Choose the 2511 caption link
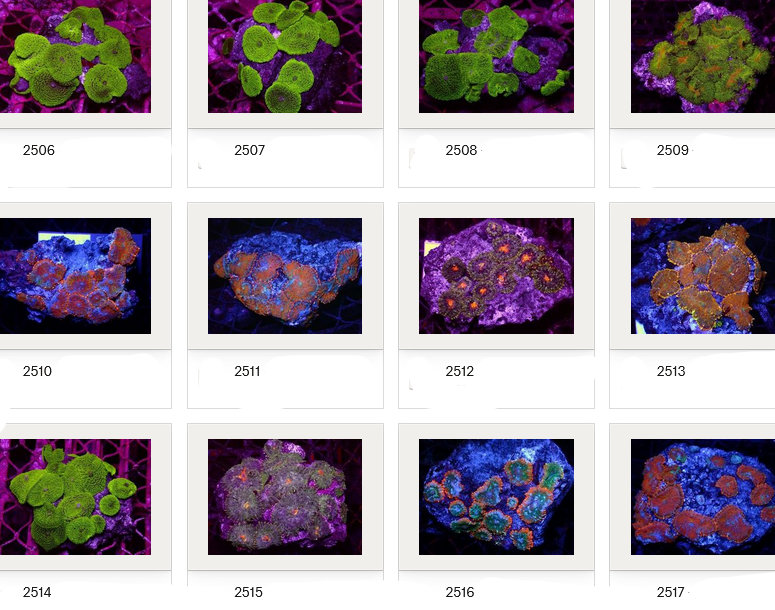Viewport: 775px width, 610px height. click(x=248, y=372)
